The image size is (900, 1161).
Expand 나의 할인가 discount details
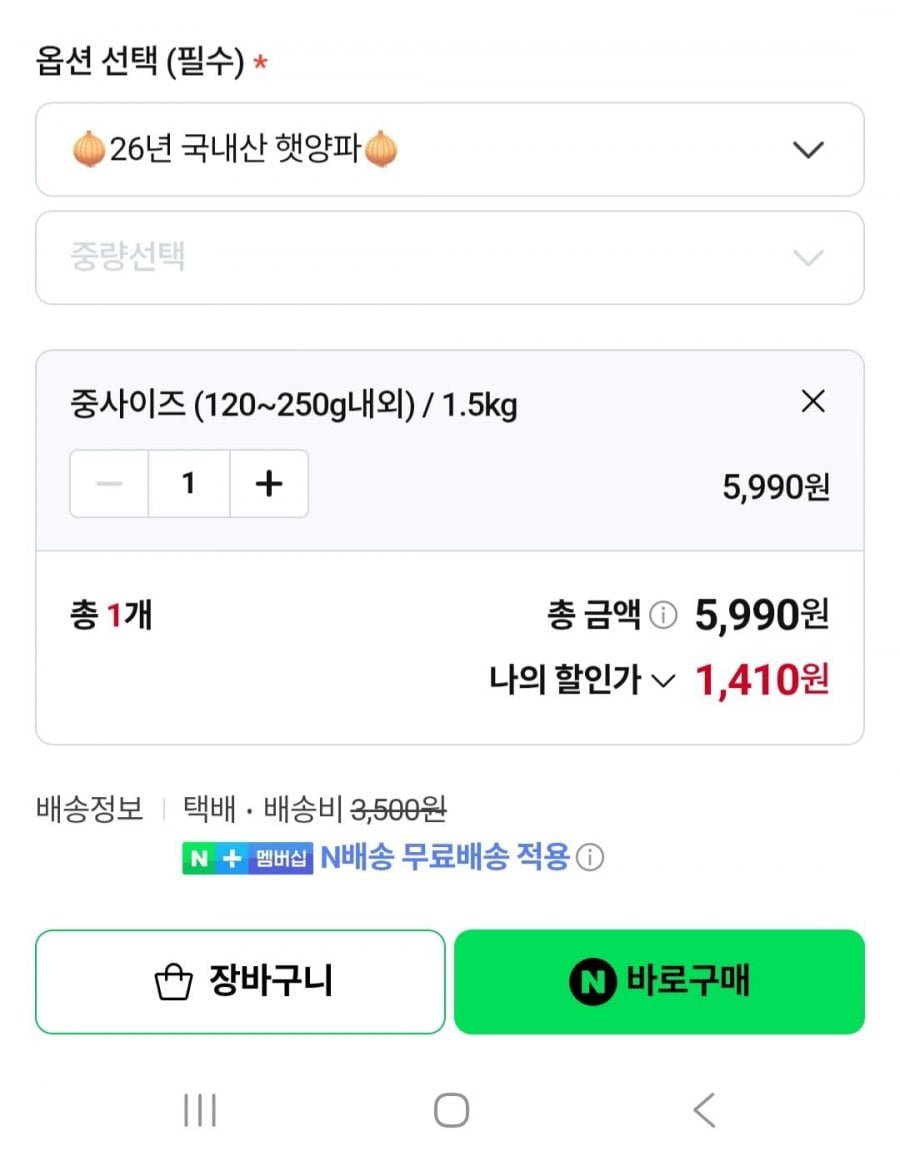click(582, 680)
